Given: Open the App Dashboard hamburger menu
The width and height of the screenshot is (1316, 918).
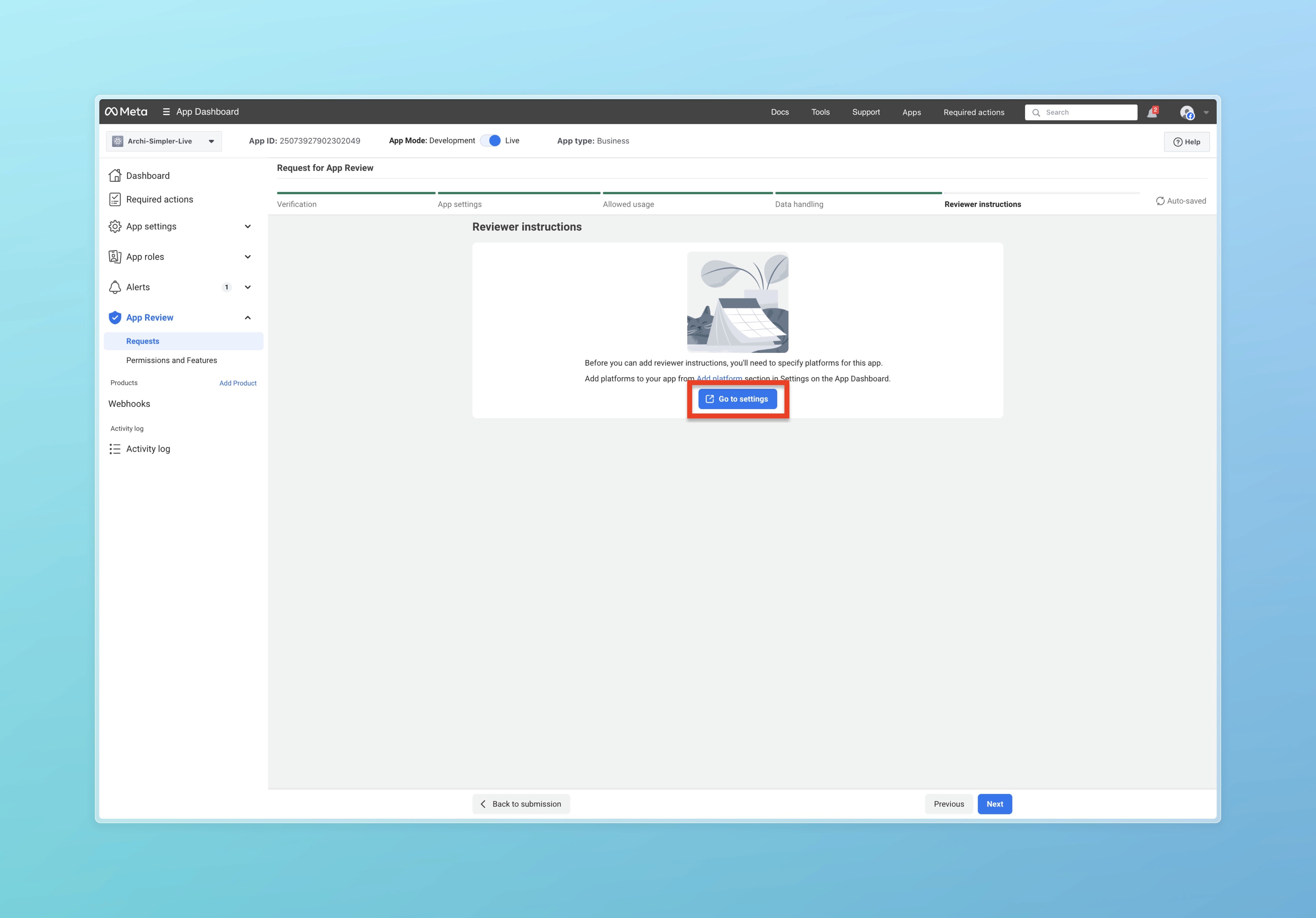Looking at the screenshot, I should coord(166,112).
